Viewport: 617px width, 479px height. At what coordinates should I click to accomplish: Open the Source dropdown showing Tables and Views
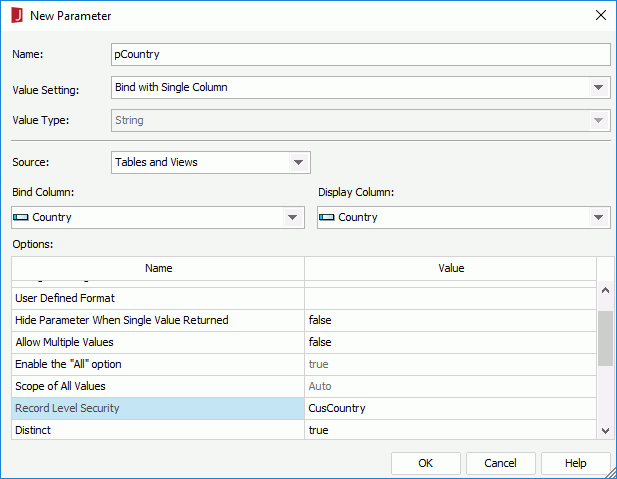tap(211, 162)
